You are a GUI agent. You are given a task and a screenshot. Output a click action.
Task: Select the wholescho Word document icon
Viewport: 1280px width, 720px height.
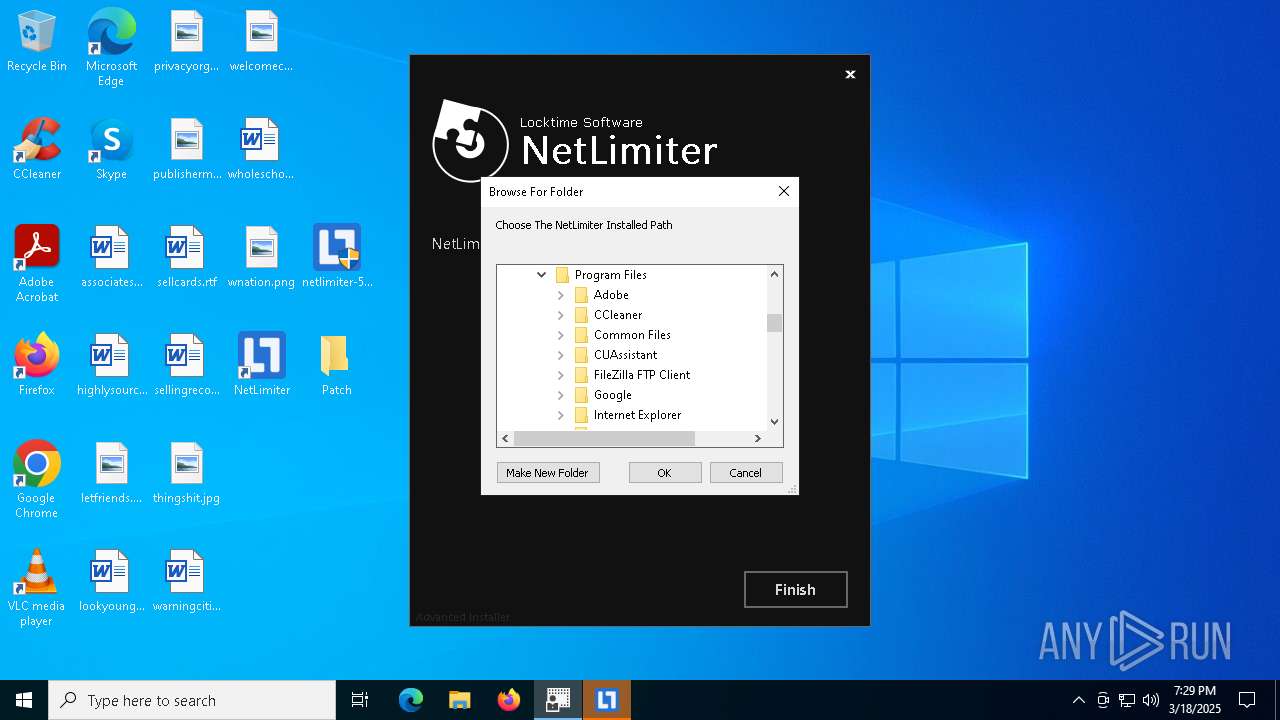pyautogui.click(x=261, y=150)
